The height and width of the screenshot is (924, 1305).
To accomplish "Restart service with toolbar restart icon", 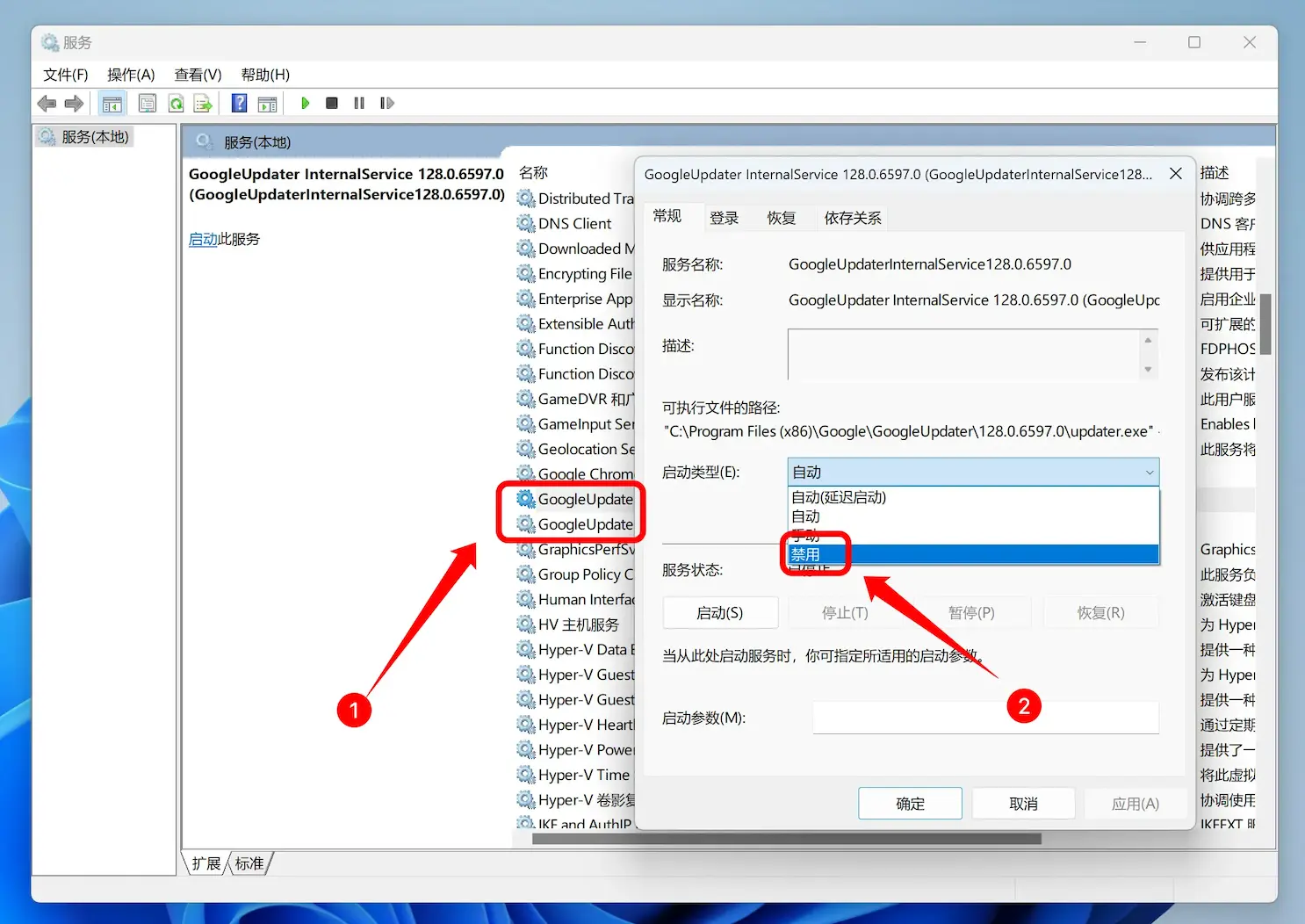I will tap(387, 104).
